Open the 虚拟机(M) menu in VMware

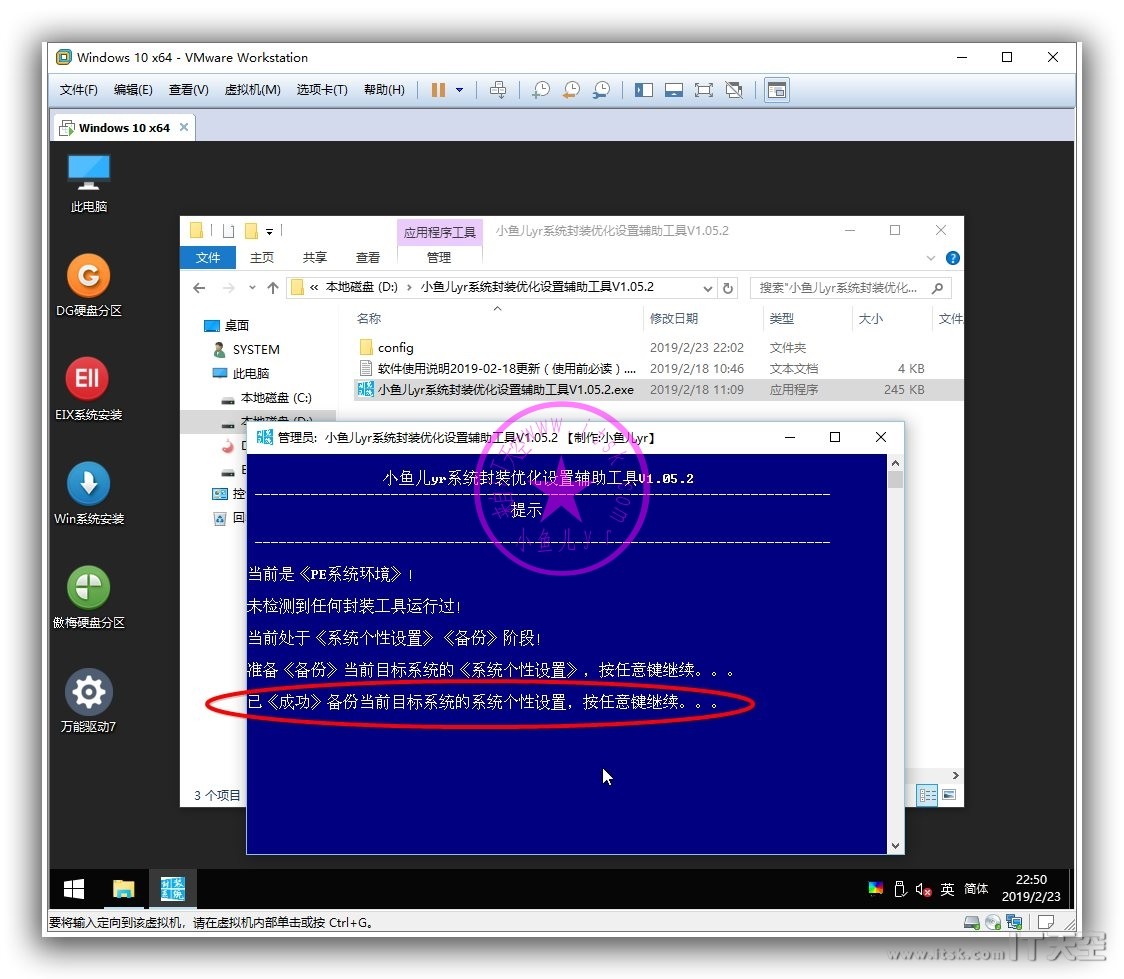coord(252,90)
